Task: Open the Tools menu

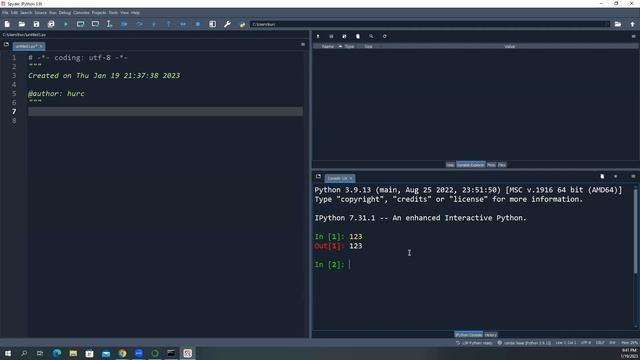Action: (x=113, y=13)
